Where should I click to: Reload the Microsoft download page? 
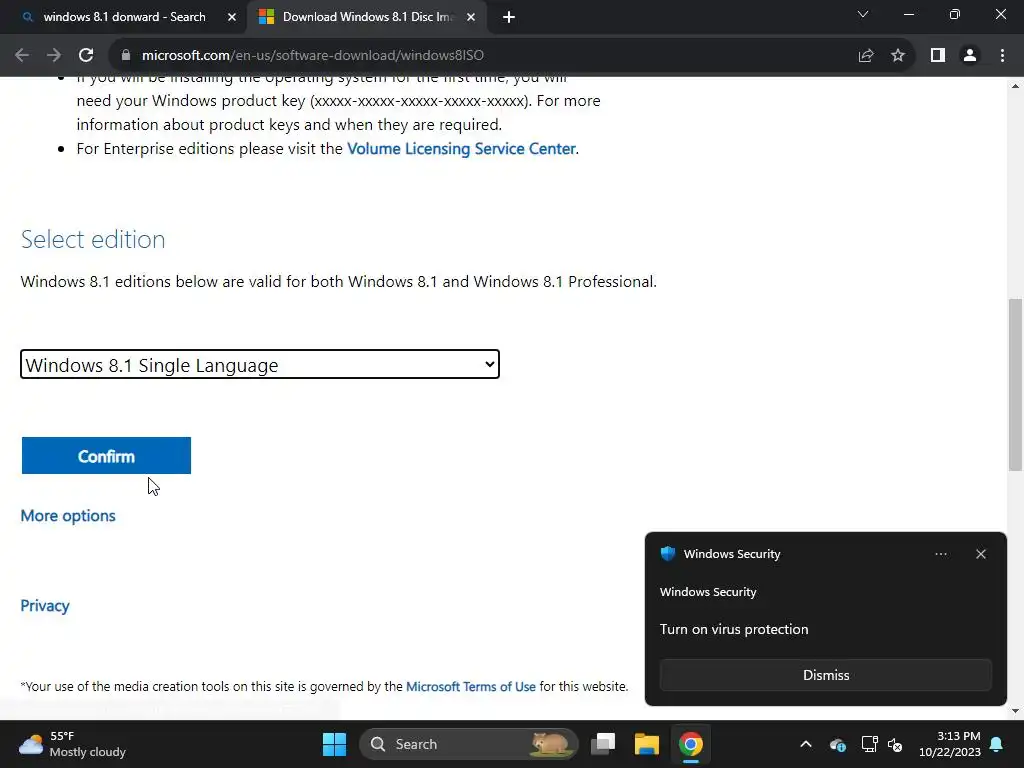(86, 56)
